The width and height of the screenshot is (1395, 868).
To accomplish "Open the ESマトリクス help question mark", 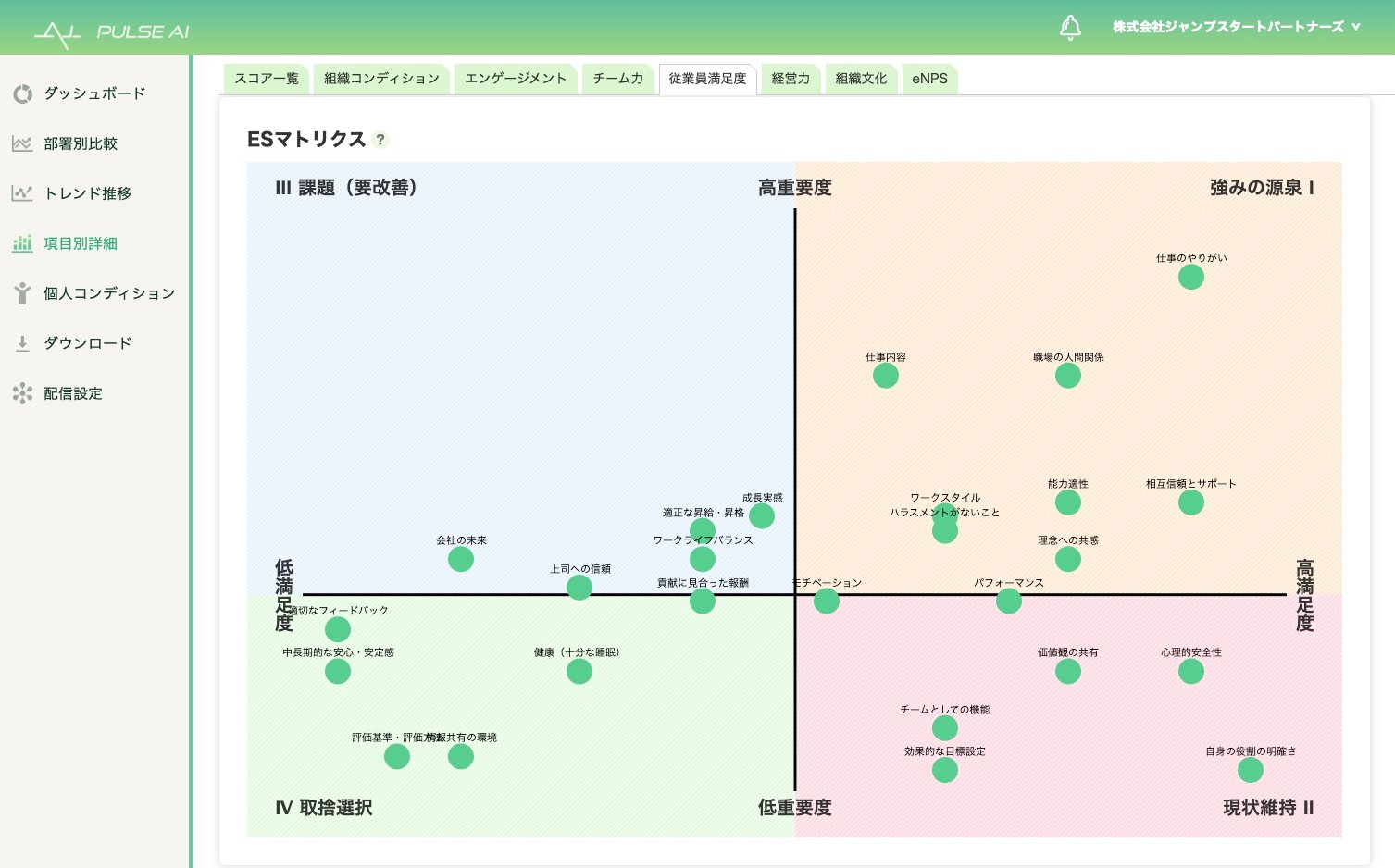I will [380, 140].
